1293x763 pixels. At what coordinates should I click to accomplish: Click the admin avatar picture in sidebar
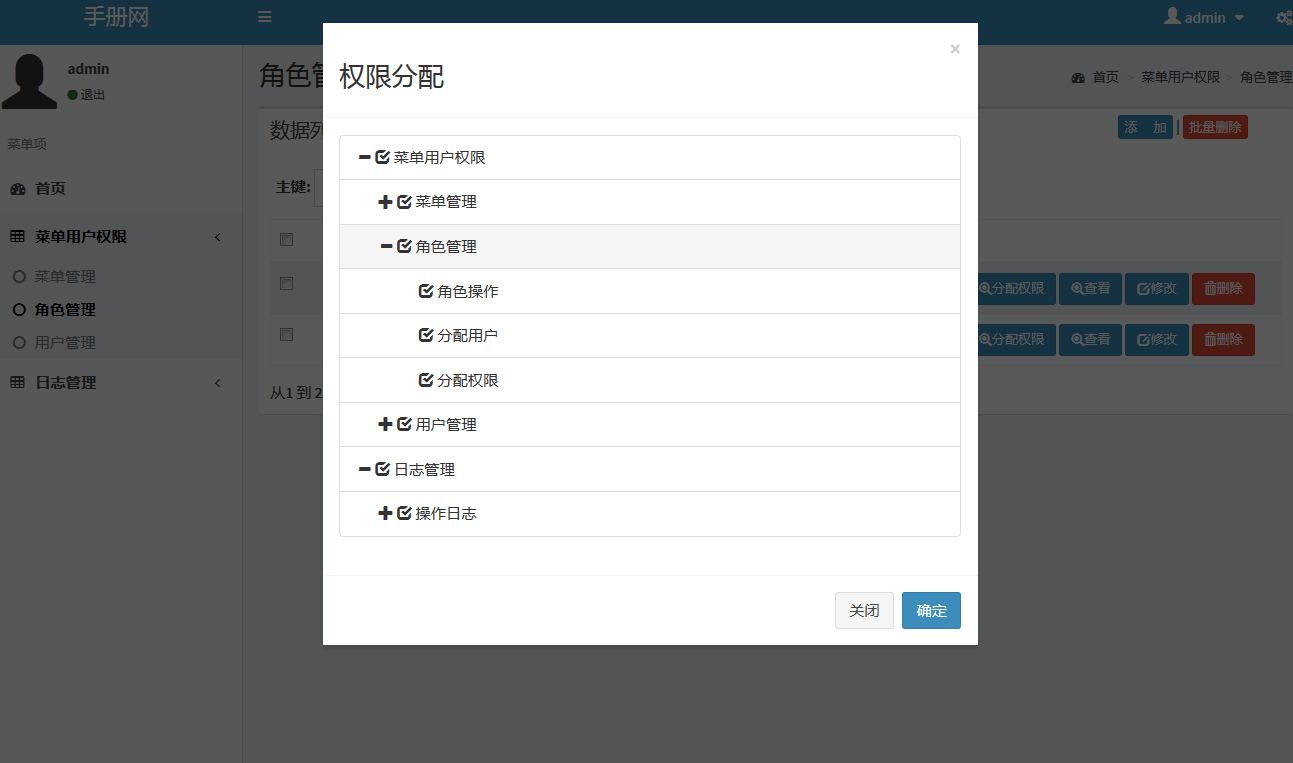pyautogui.click(x=30, y=81)
